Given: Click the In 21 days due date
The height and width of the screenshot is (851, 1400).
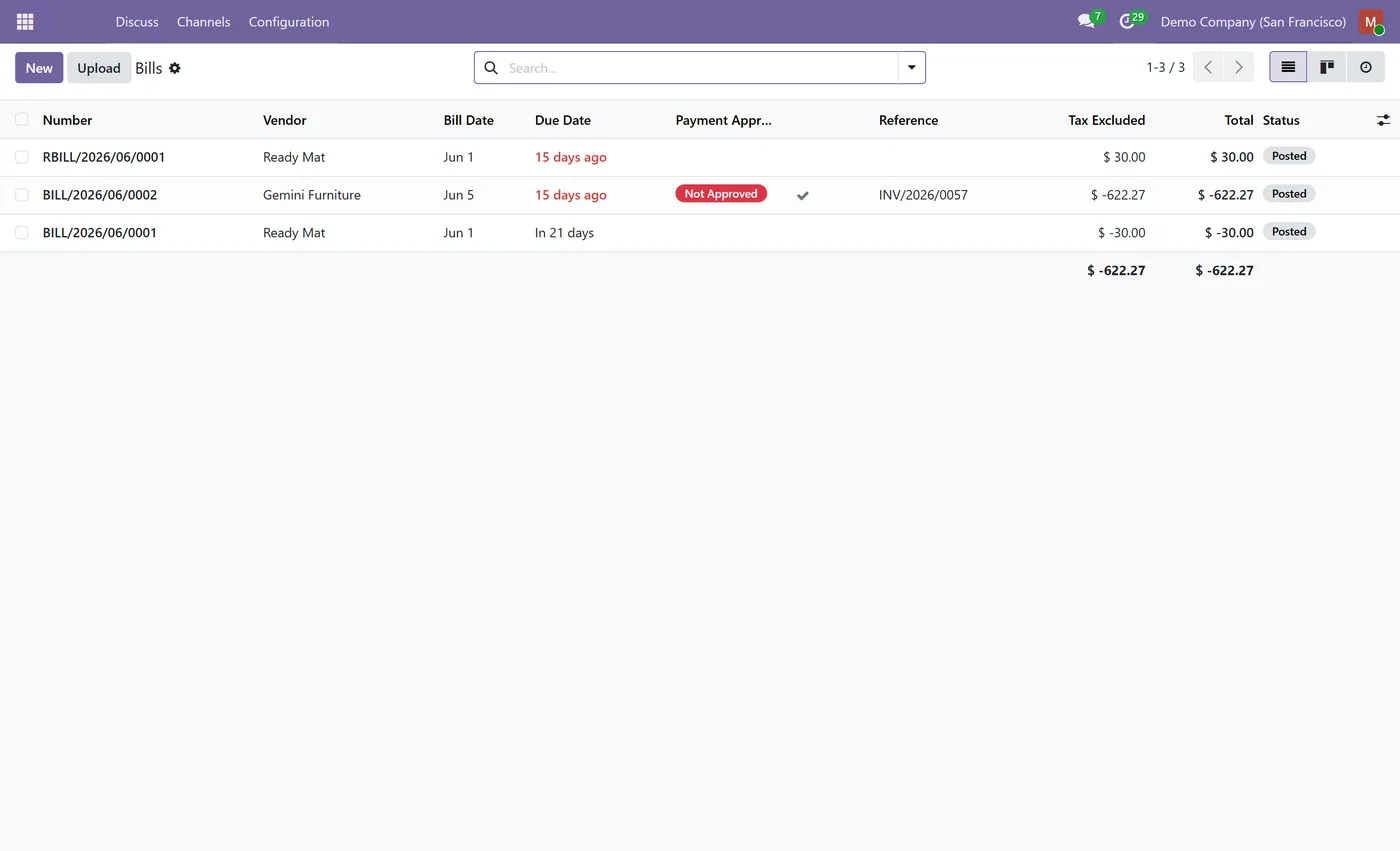Looking at the screenshot, I should click(x=564, y=233).
